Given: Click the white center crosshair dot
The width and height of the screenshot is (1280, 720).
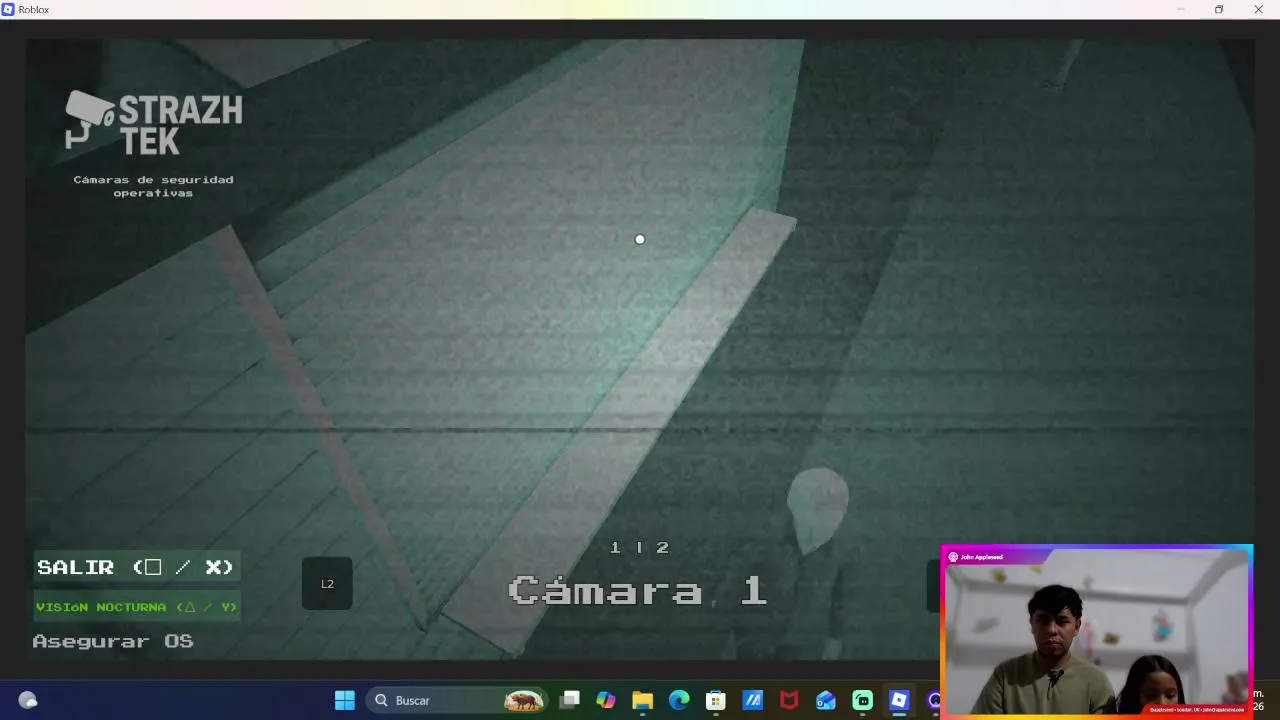Looking at the screenshot, I should coord(640,239).
